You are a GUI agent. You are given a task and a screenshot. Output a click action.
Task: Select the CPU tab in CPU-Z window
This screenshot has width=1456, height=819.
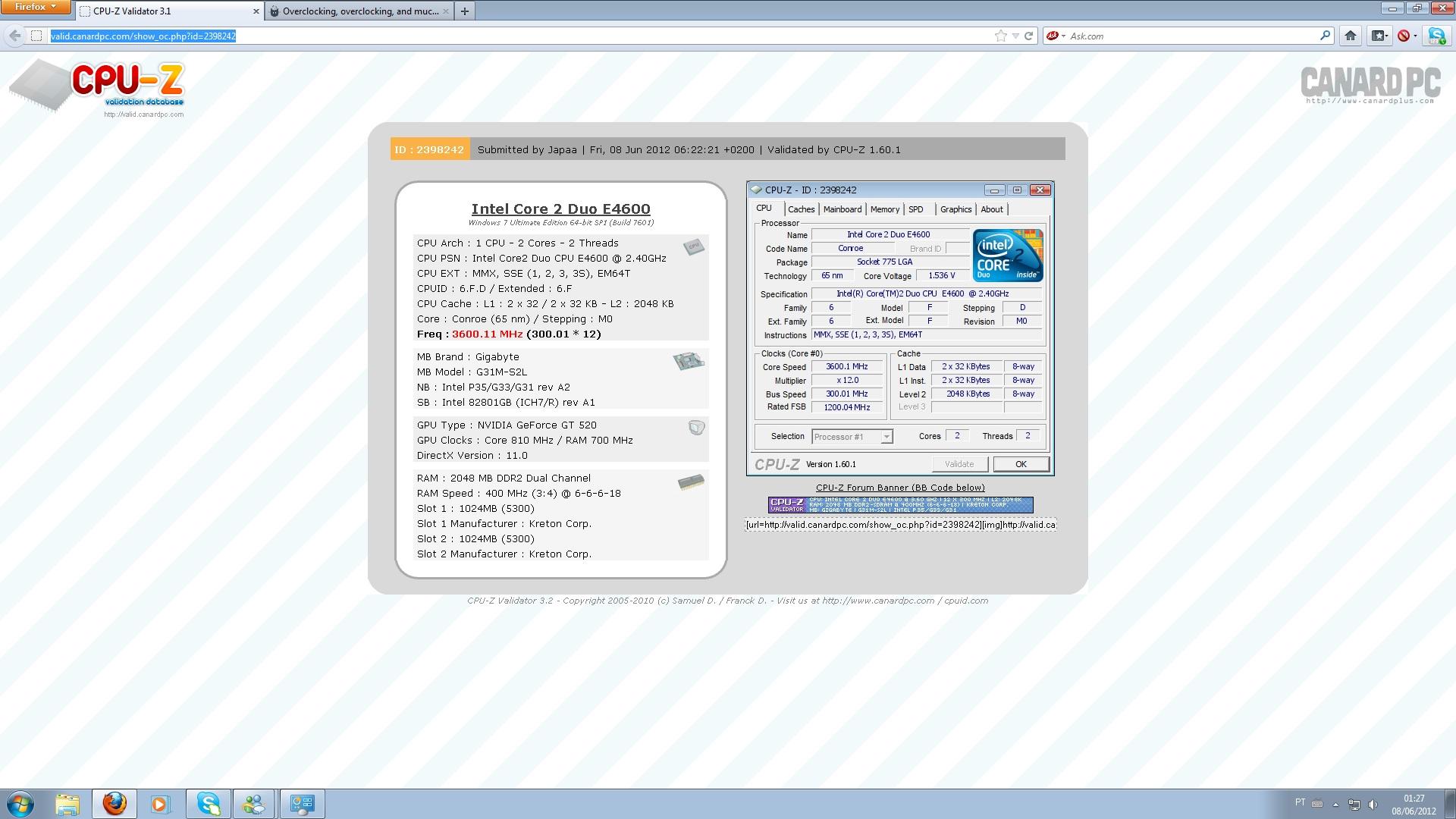[764, 209]
